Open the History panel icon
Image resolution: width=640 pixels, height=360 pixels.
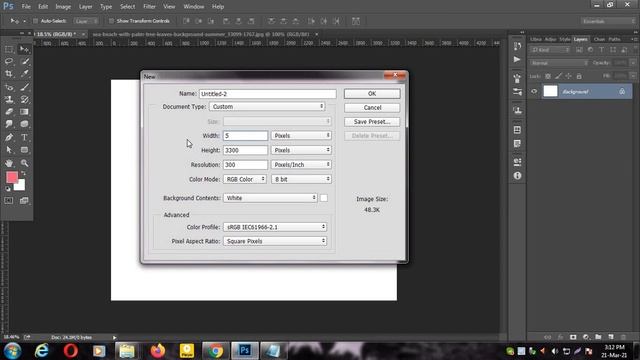(x=517, y=46)
